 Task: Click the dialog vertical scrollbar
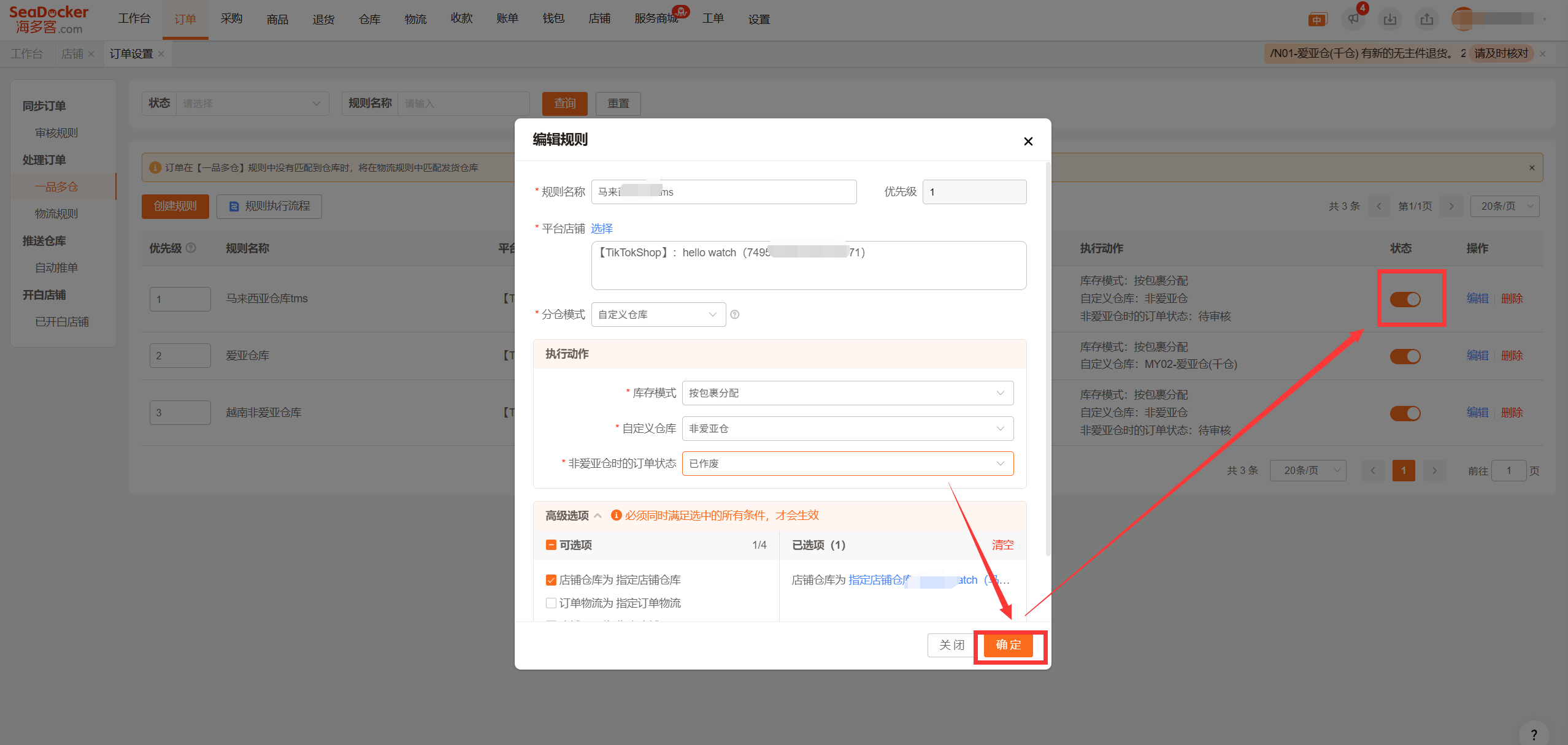coord(1048,359)
